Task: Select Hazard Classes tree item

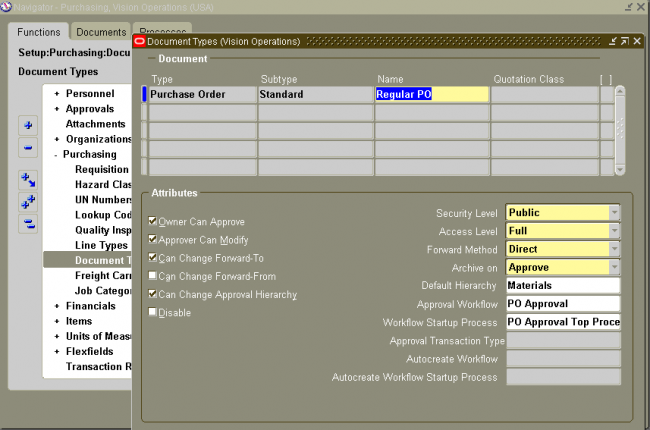Action: point(103,185)
